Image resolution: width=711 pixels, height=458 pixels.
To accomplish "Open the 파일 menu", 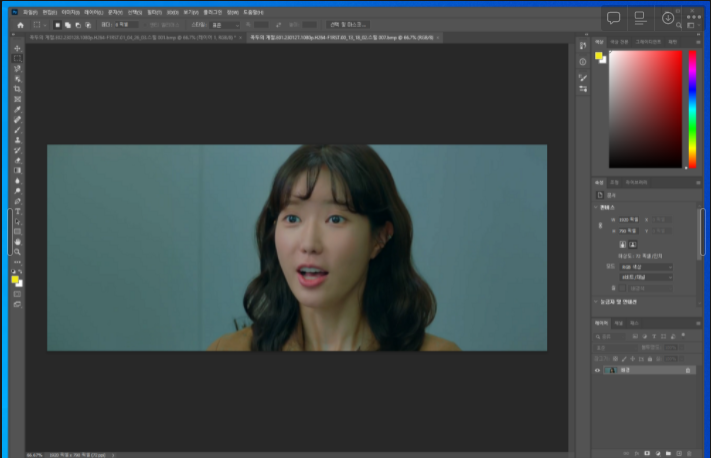I will (x=30, y=12).
